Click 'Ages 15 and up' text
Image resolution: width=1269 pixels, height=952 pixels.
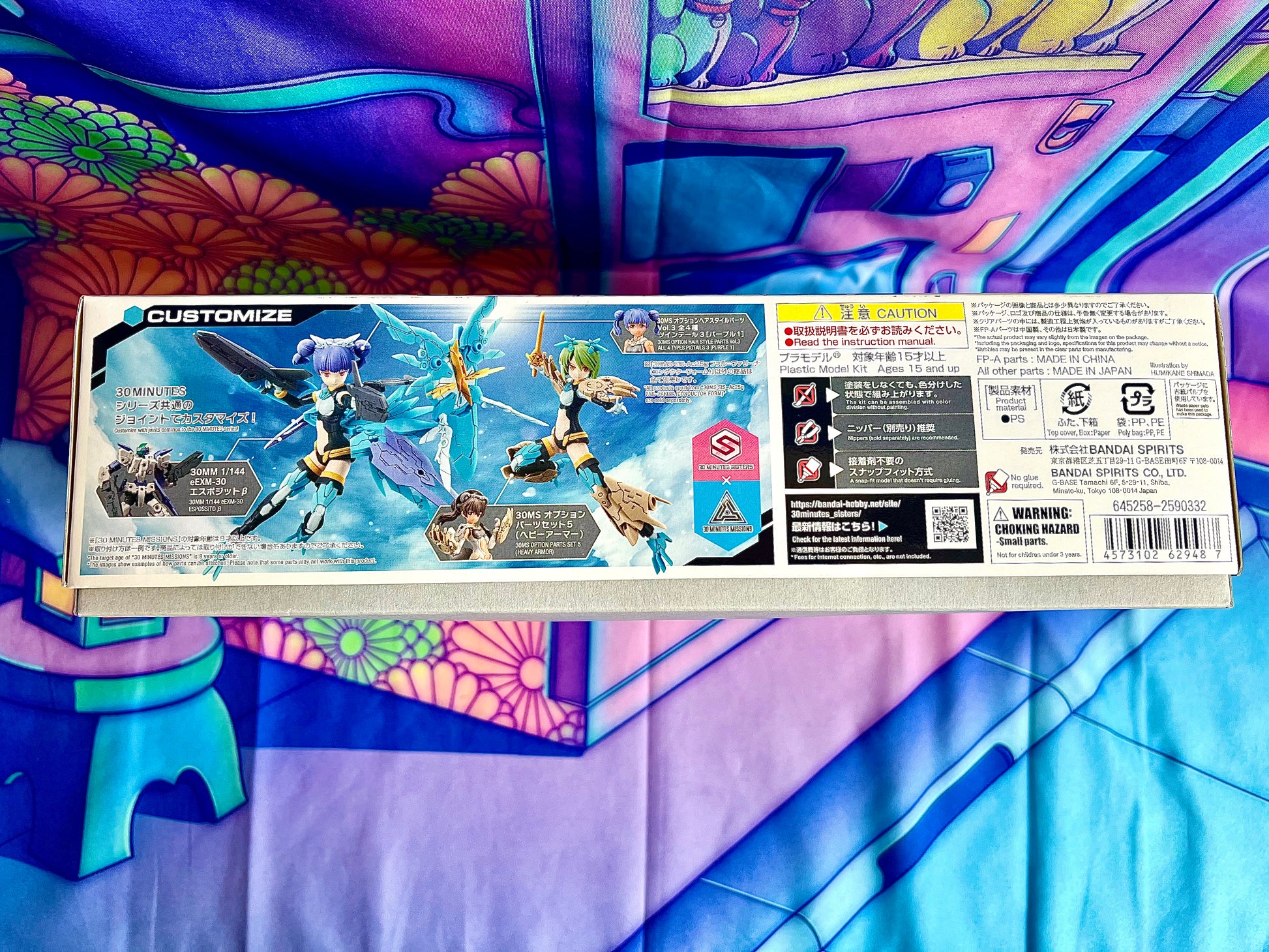coord(918,369)
